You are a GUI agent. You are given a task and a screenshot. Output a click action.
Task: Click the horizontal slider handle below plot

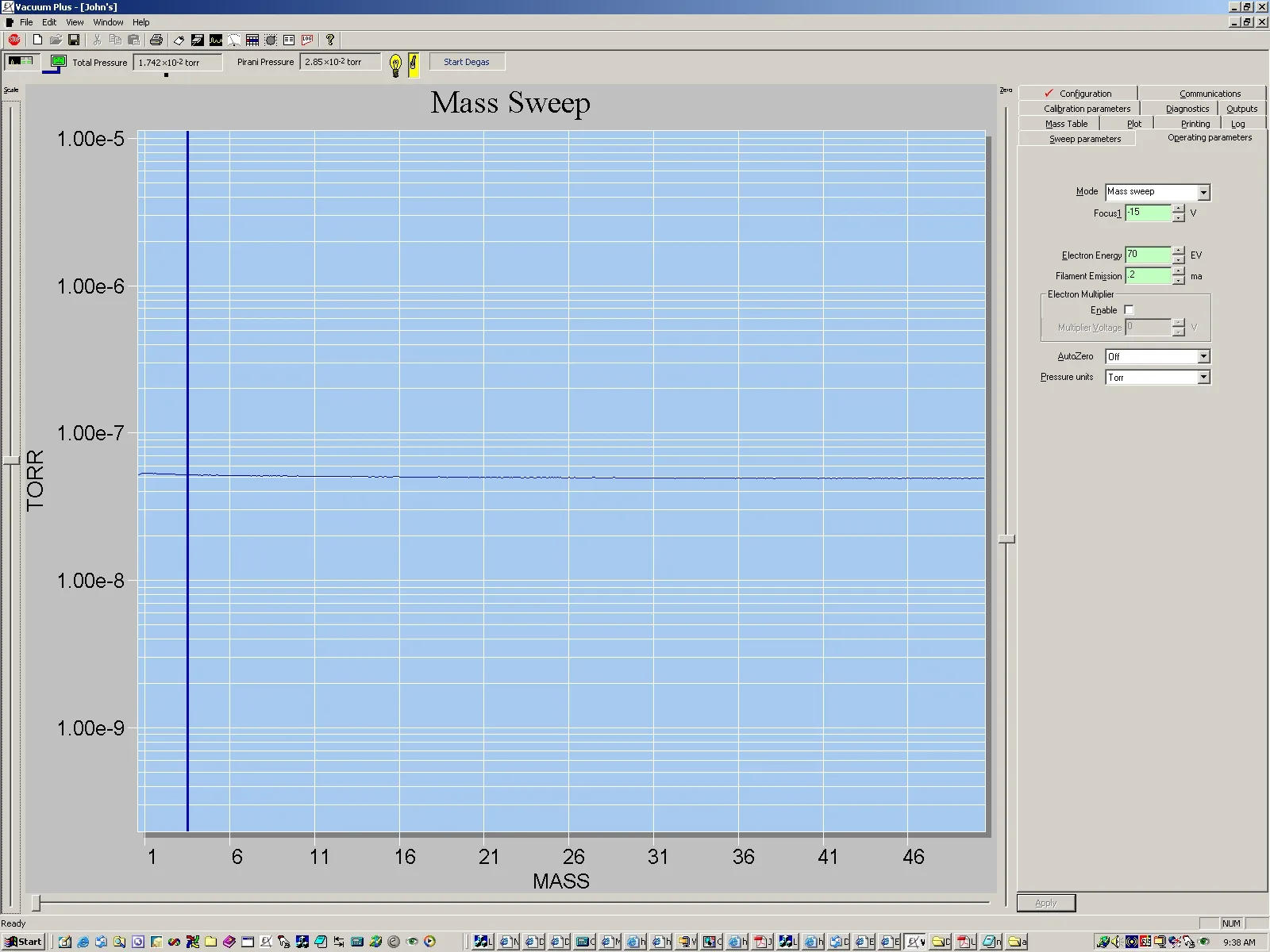(x=36, y=903)
